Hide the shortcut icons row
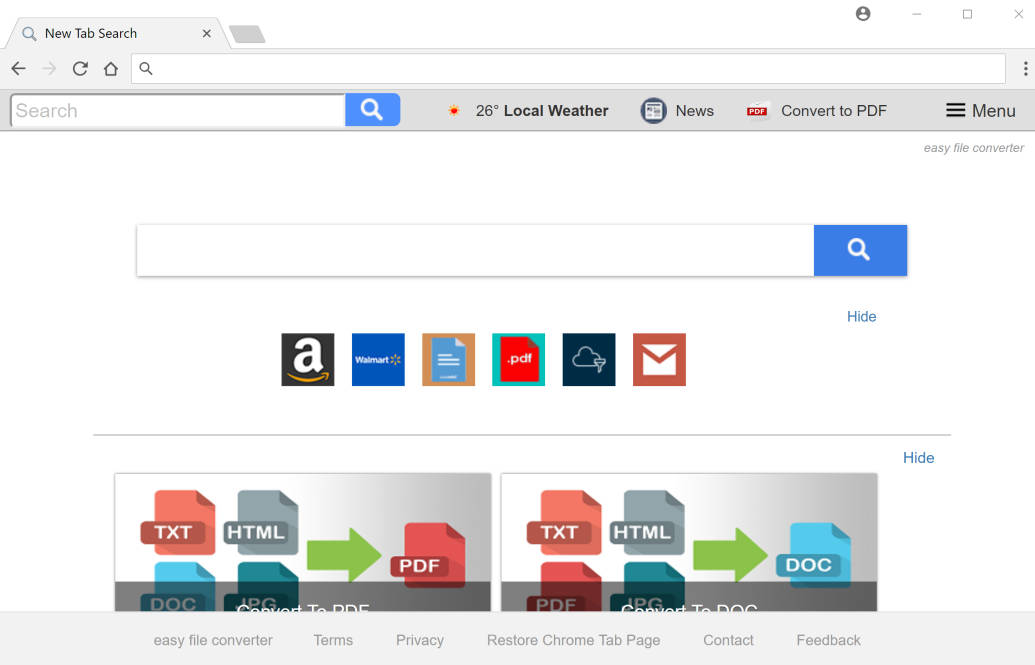 click(x=861, y=316)
